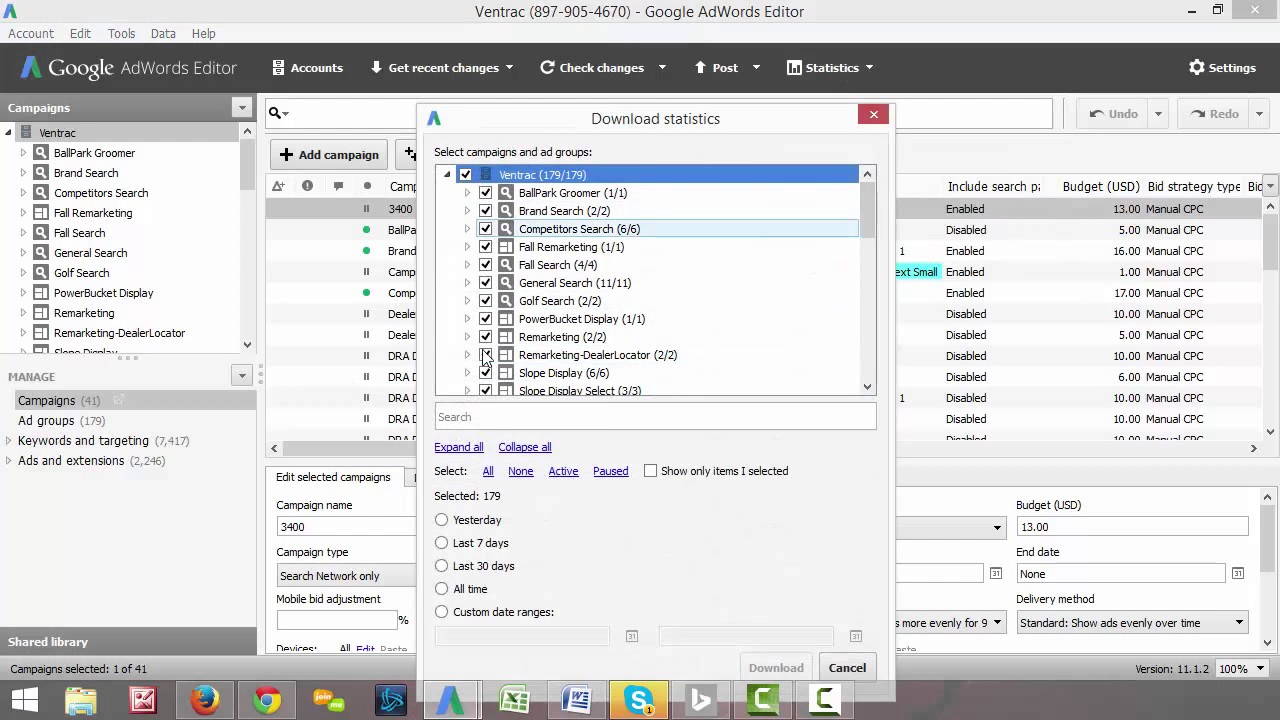
Task: Open Skype from the taskbar
Action: point(638,700)
